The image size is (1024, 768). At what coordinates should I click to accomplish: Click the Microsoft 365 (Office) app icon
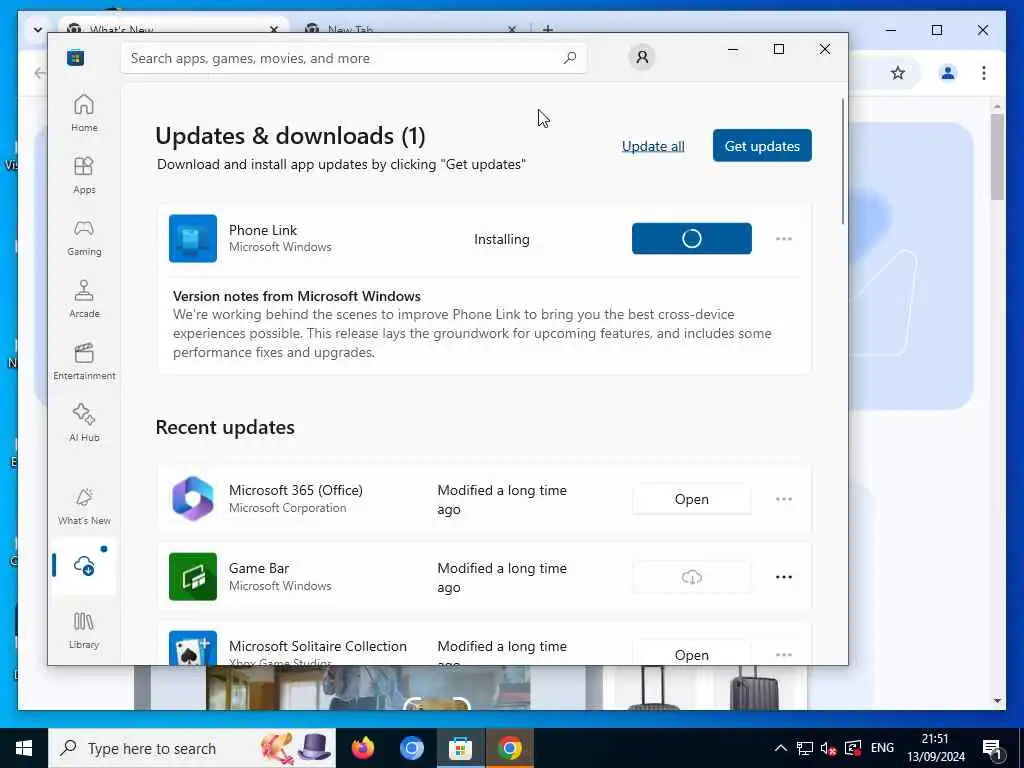pos(193,499)
